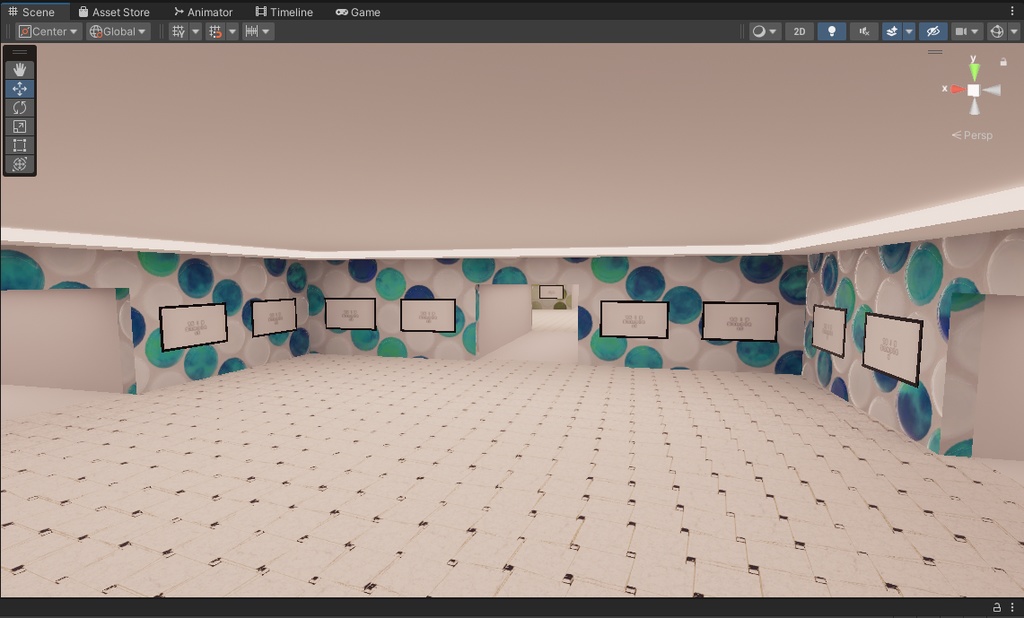Select the nearest large frame on the right wall
This screenshot has height=618, width=1024.
pyautogui.click(x=893, y=348)
